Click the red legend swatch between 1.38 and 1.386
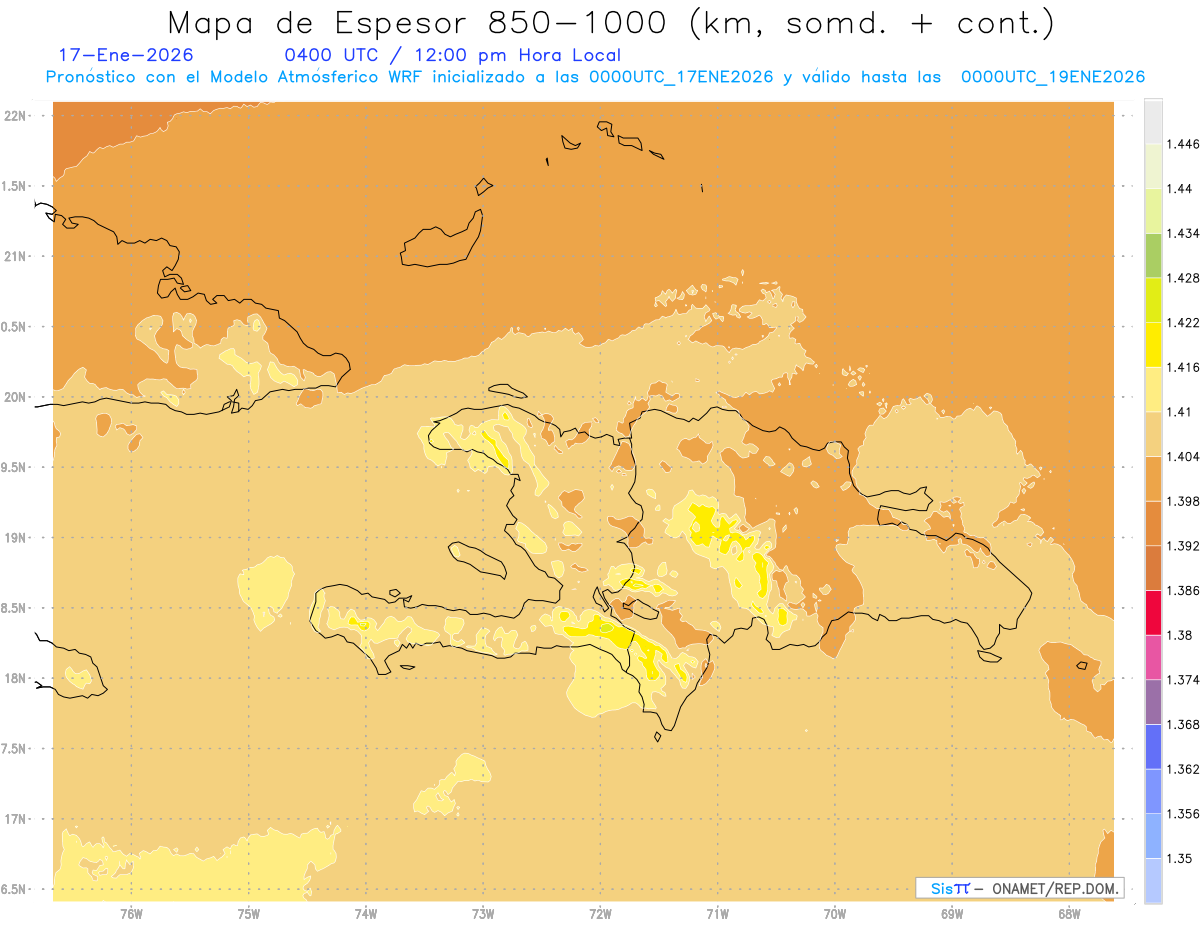Viewport: 1200px width, 927px height. coord(1153,612)
